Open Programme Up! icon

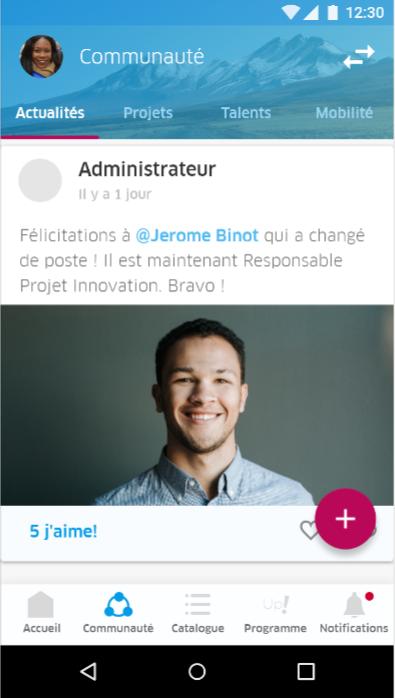[x=275, y=612]
